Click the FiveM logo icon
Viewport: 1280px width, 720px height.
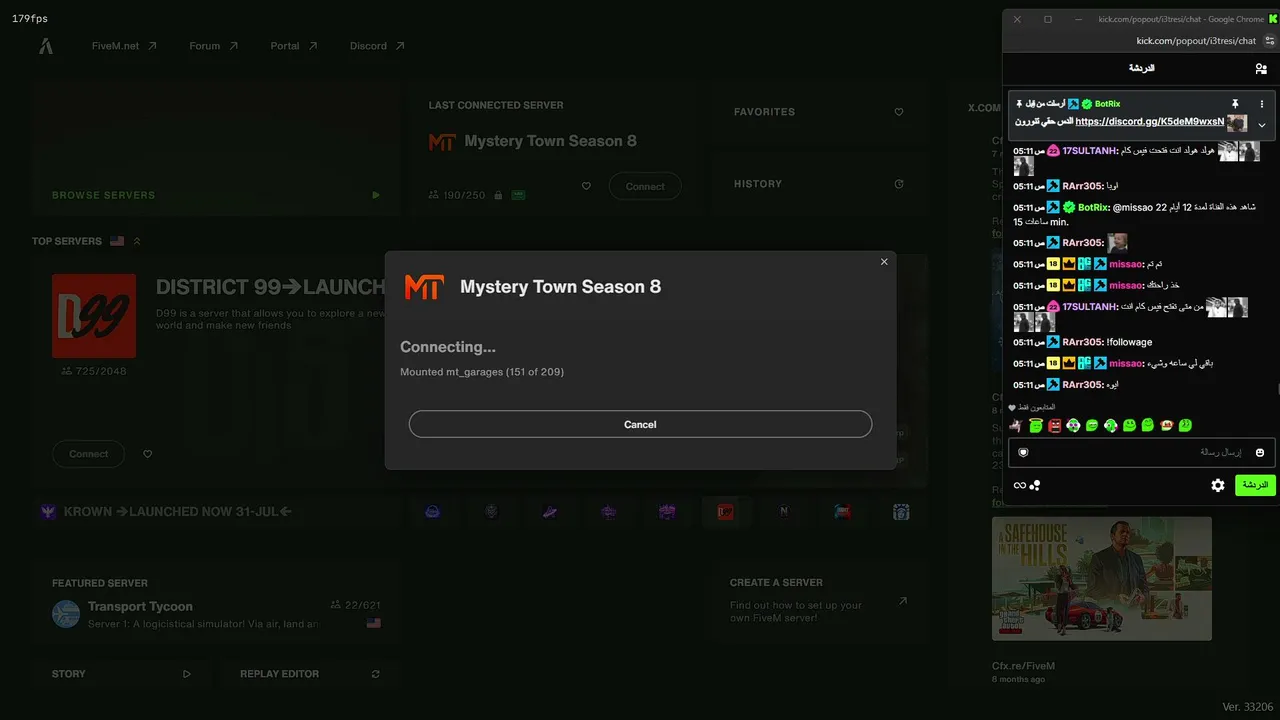point(46,46)
